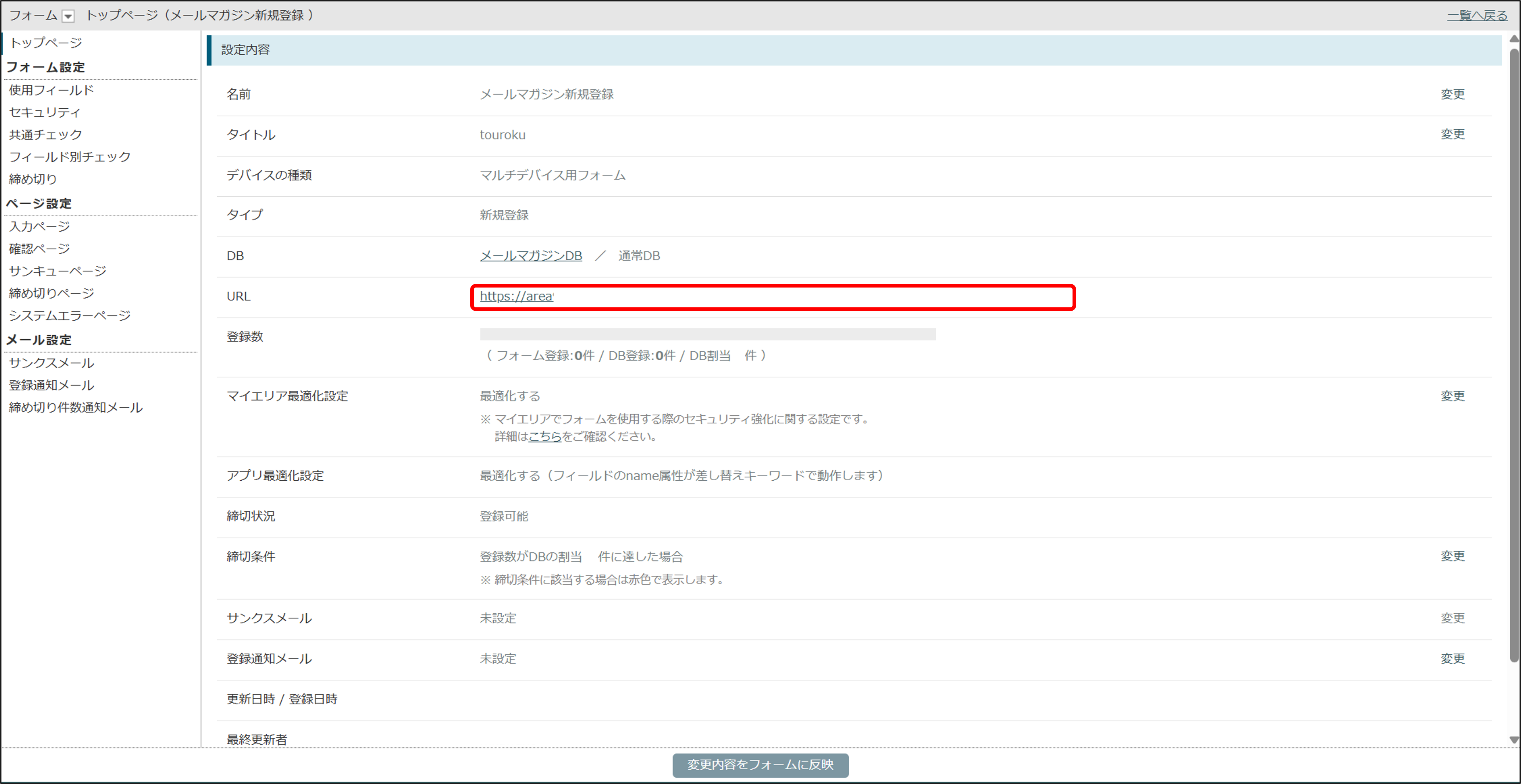Go to フィールド別チェック
The width and height of the screenshot is (1521, 784).
[x=70, y=156]
